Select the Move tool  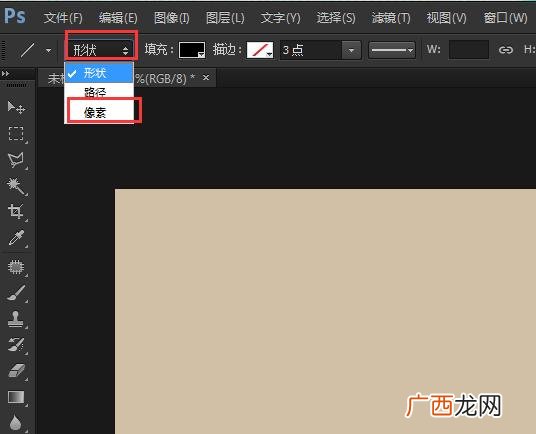pyautogui.click(x=16, y=108)
